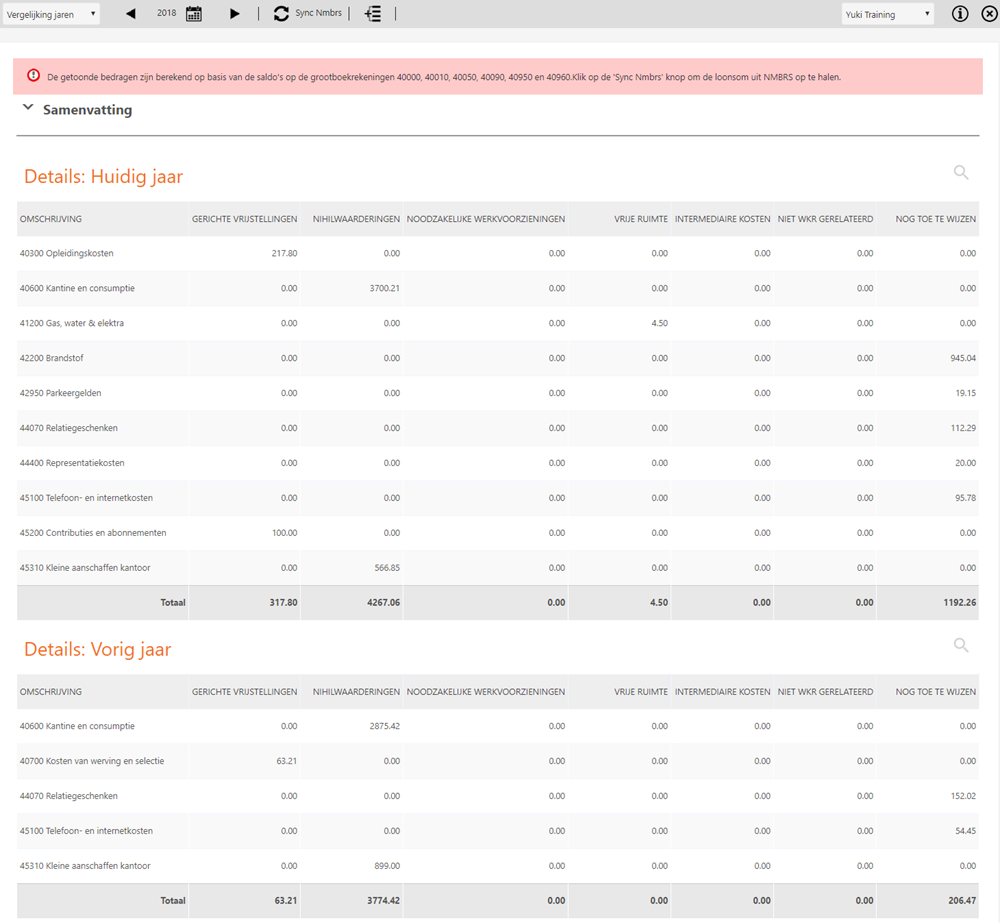Search in Details: Huidig jaar table

(x=961, y=172)
